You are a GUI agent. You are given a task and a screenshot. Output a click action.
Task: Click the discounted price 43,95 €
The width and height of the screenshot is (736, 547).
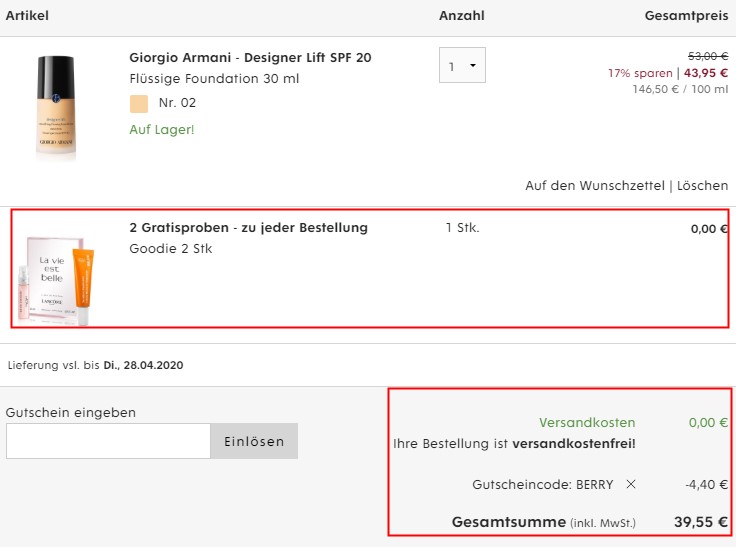[706, 73]
